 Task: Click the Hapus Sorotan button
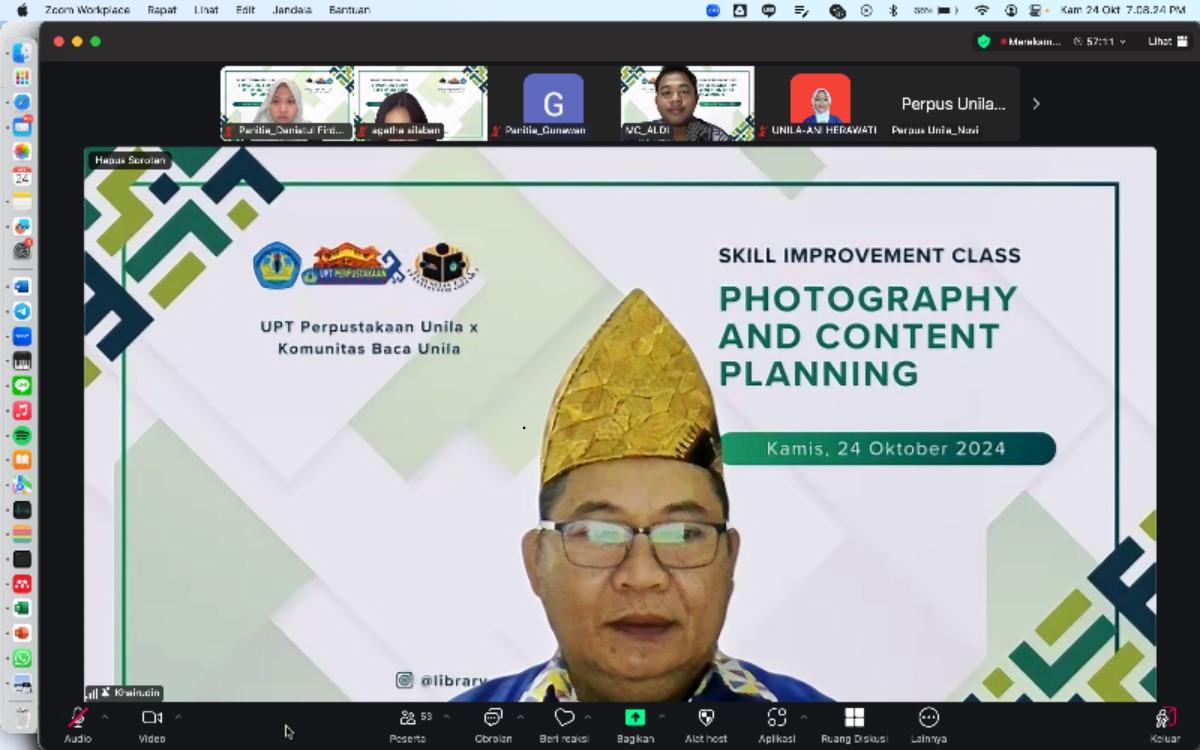click(x=130, y=160)
